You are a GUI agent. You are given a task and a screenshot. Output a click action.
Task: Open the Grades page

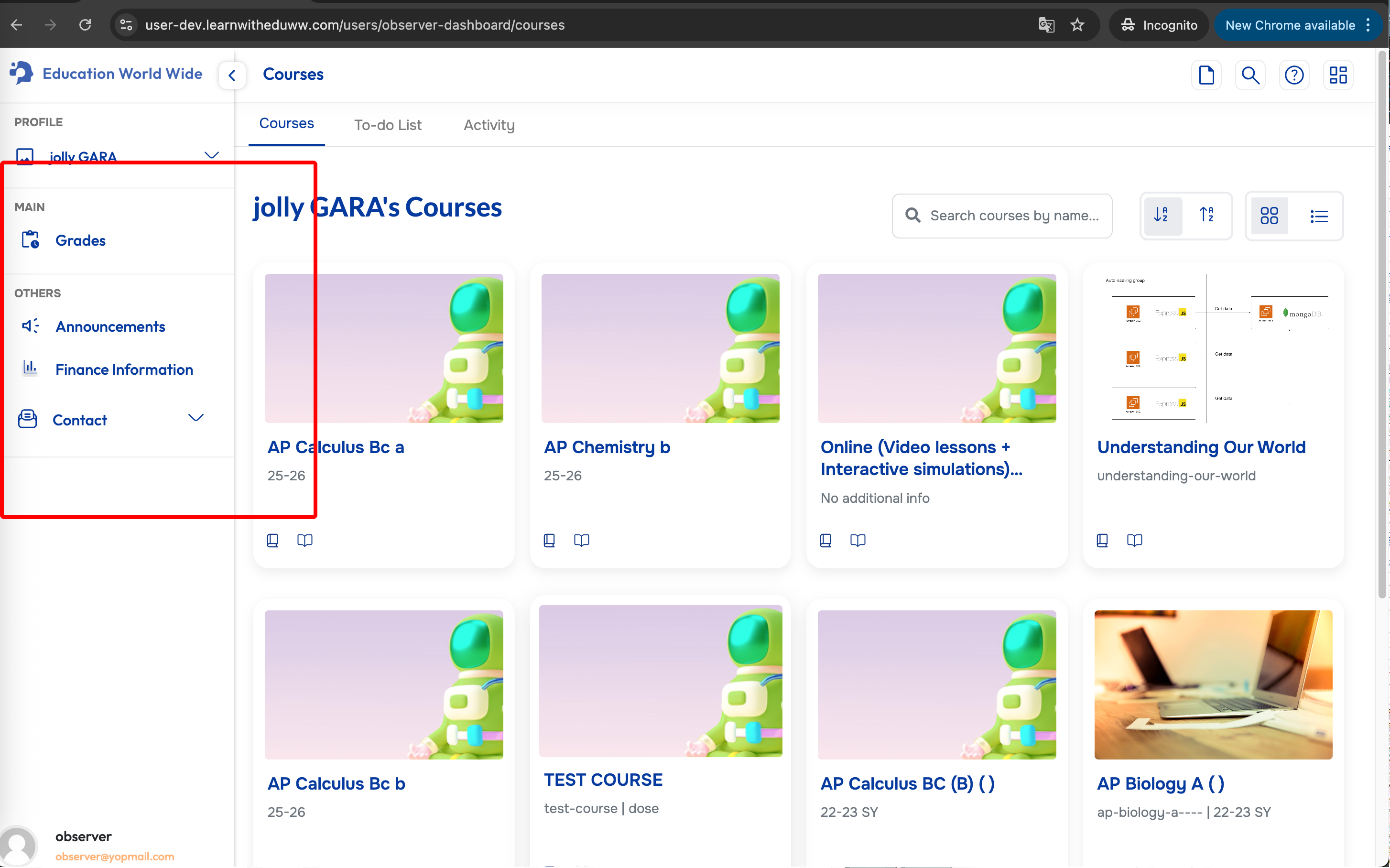80,240
